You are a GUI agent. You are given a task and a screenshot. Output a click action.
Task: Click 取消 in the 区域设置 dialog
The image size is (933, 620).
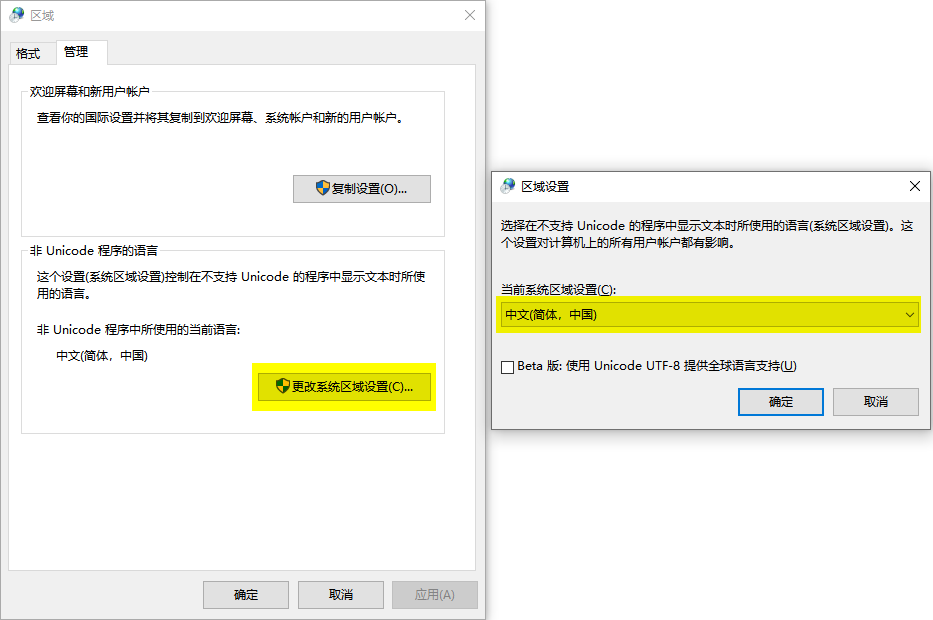click(x=876, y=401)
